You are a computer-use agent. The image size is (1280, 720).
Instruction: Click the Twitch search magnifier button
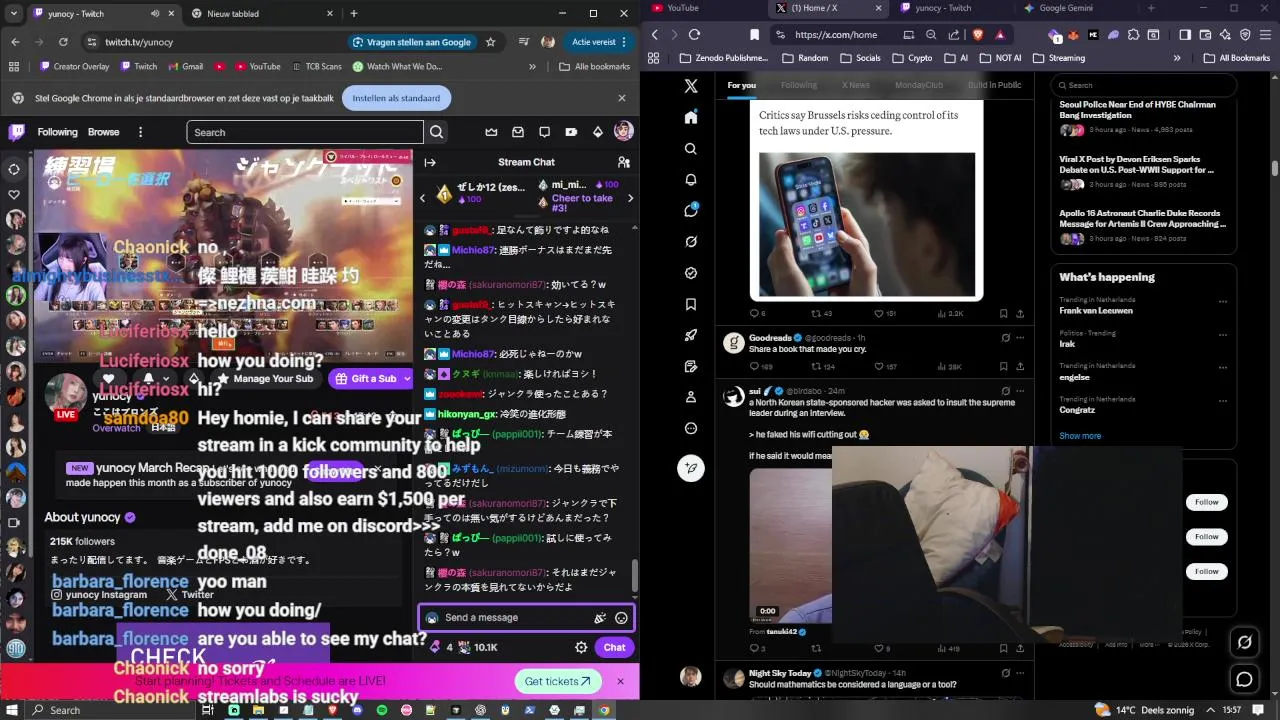[x=436, y=132]
